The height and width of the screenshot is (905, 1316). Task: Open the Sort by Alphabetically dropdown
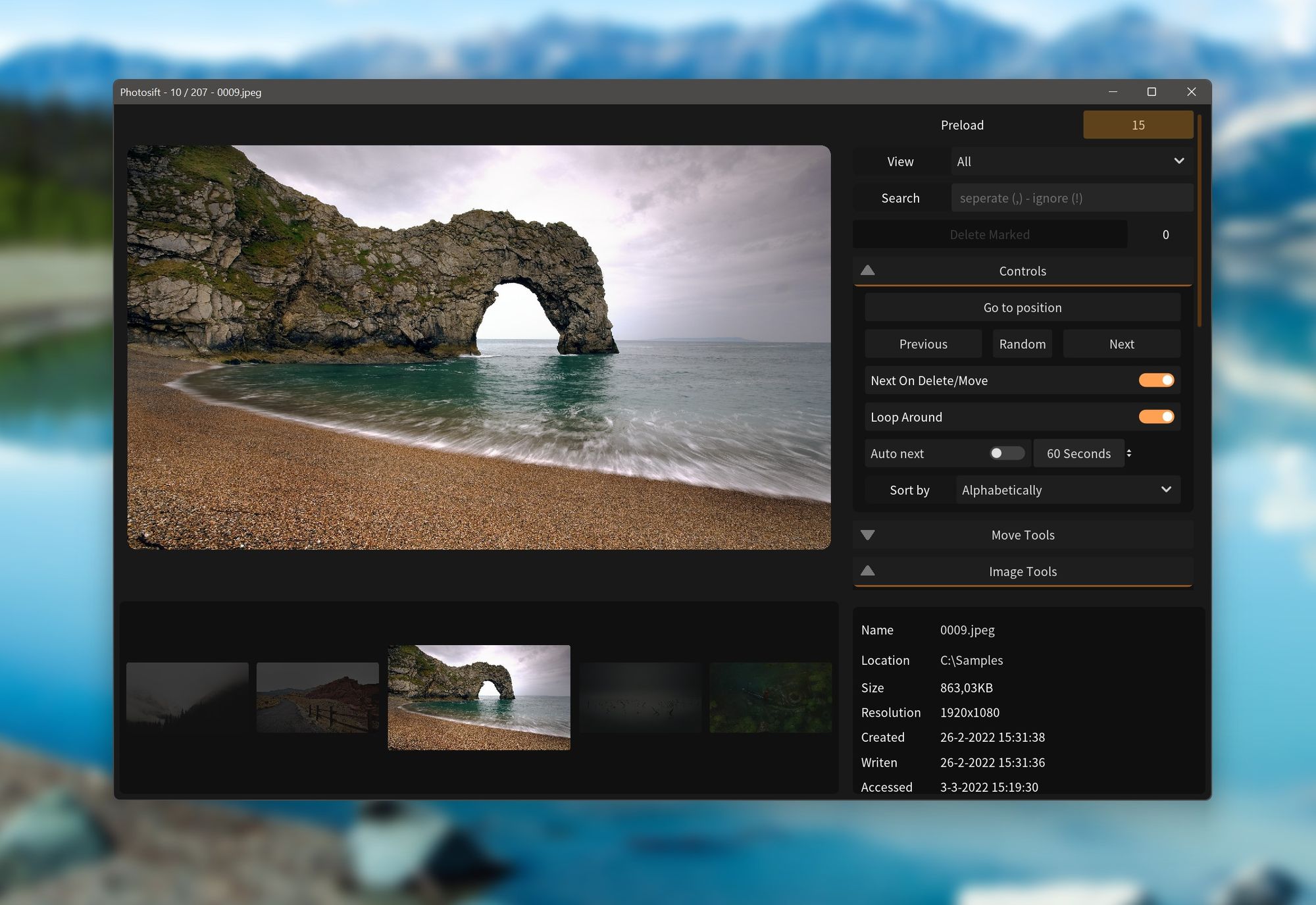(x=1068, y=490)
